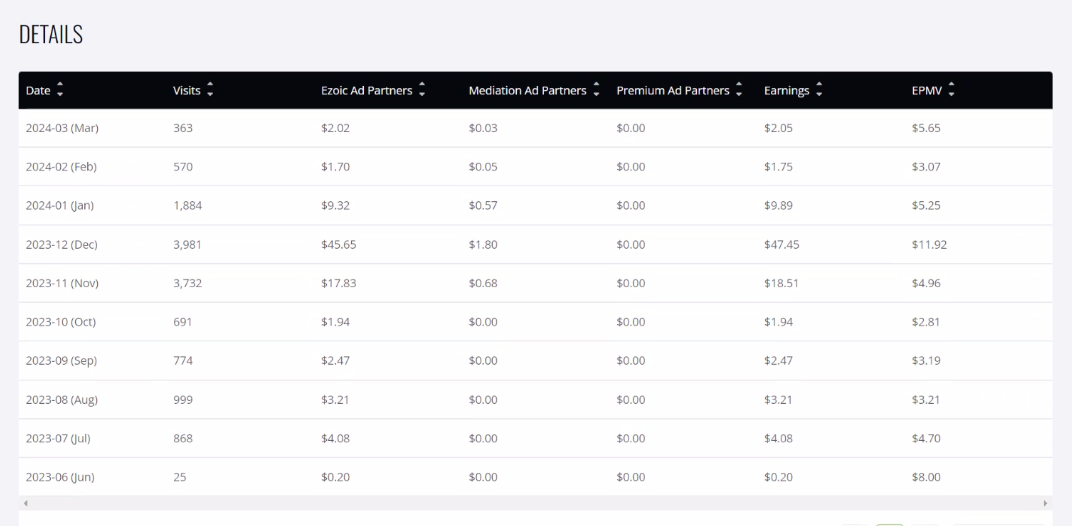The image size is (1072, 526).
Task: Select the 2023-12 (Dec) row date
Action: tap(62, 244)
